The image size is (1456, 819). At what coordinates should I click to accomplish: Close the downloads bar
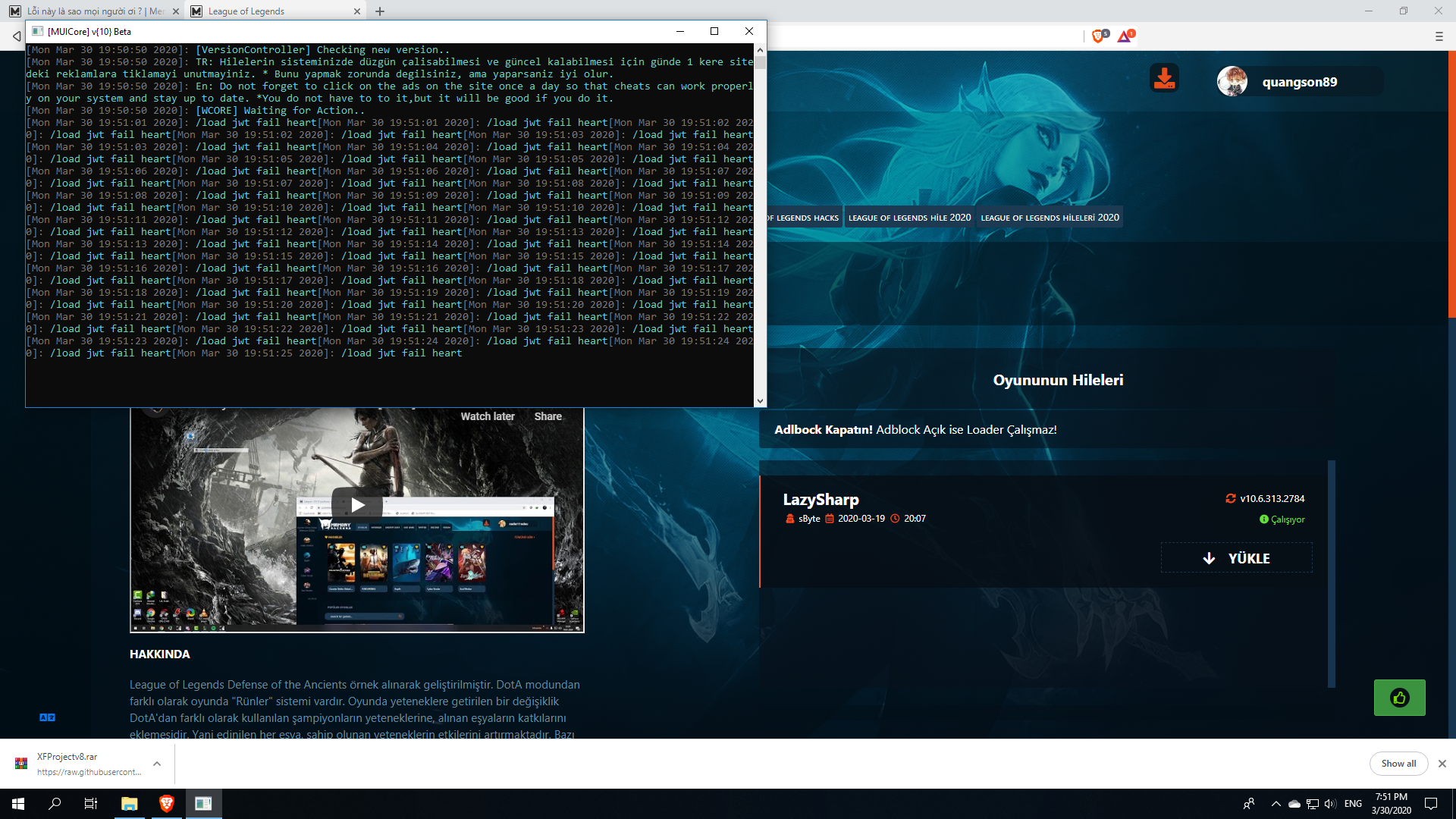pos(1442,764)
